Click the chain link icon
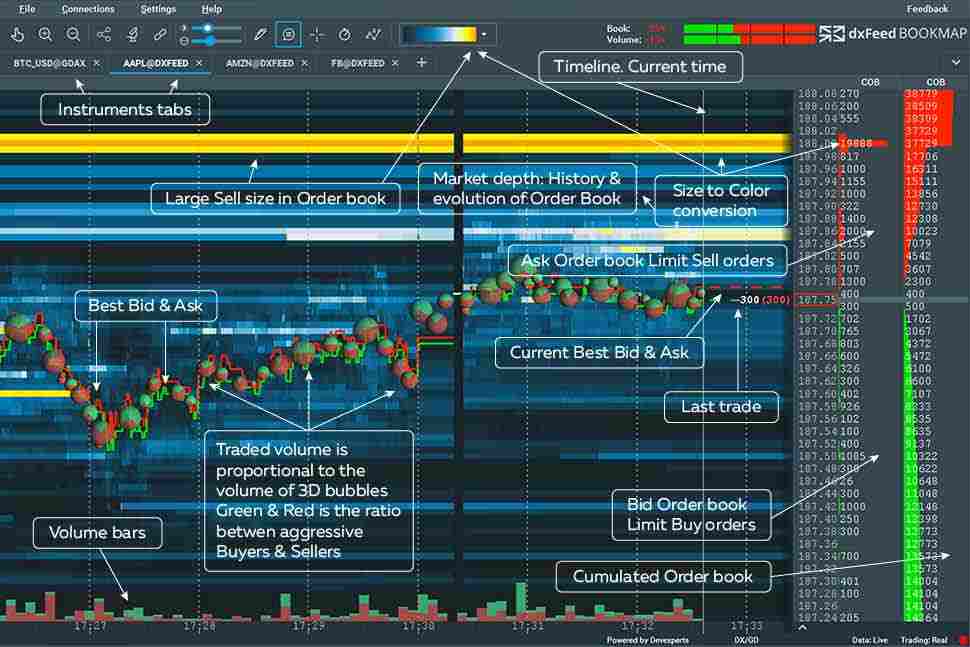This screenshot has width=970, height=647. (158, 34)
